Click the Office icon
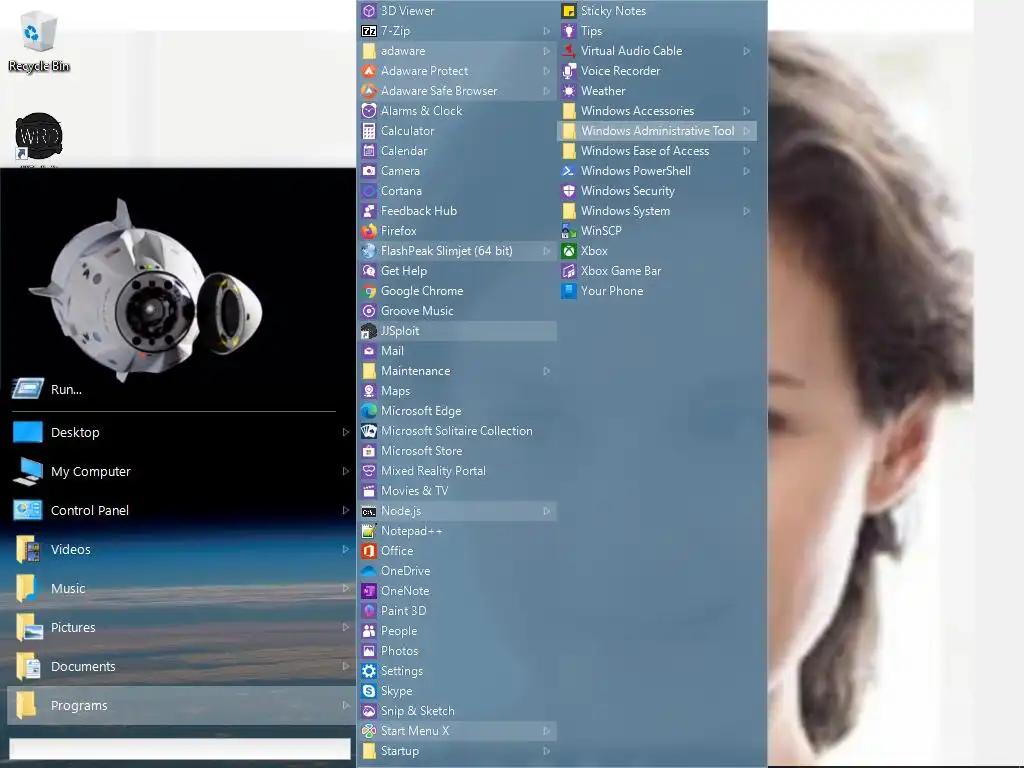The image size is (1024, 768). click(369, 551)
